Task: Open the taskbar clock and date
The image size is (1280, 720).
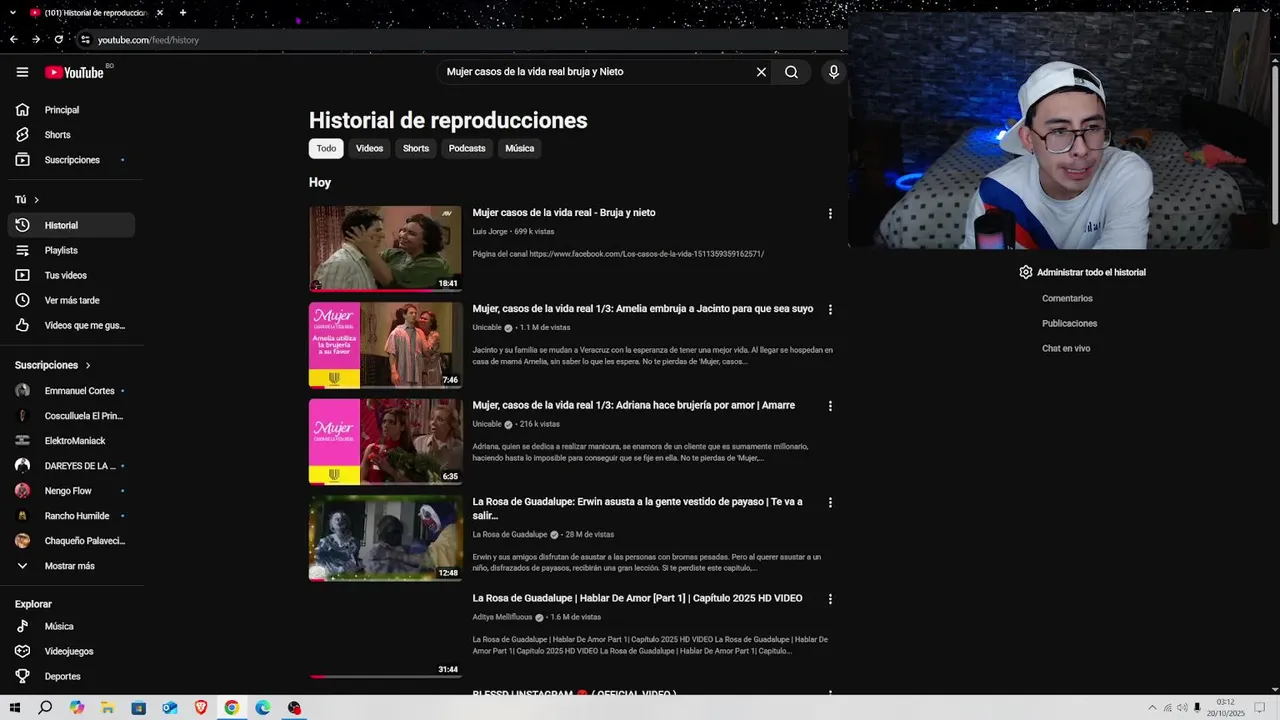Action: coord(1225,708)
